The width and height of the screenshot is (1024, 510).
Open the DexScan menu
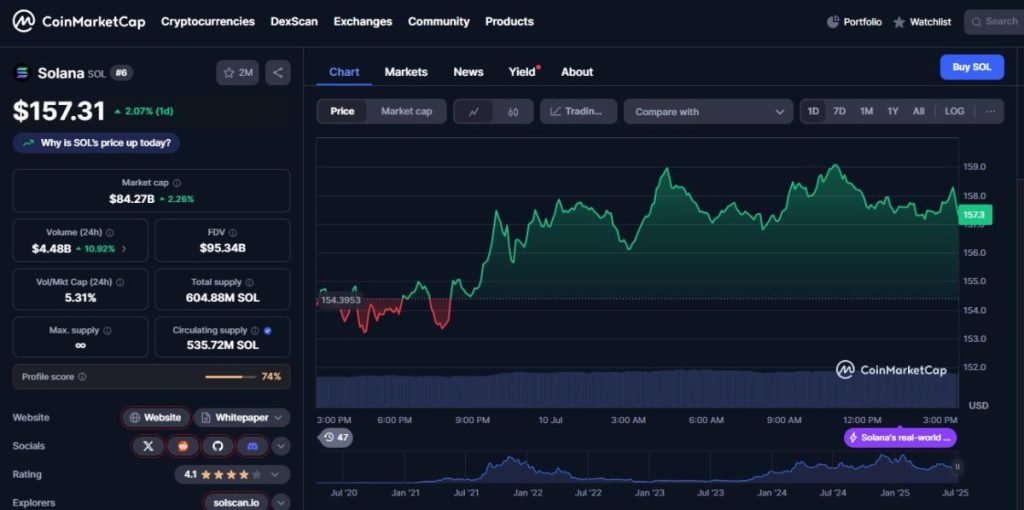294,21
